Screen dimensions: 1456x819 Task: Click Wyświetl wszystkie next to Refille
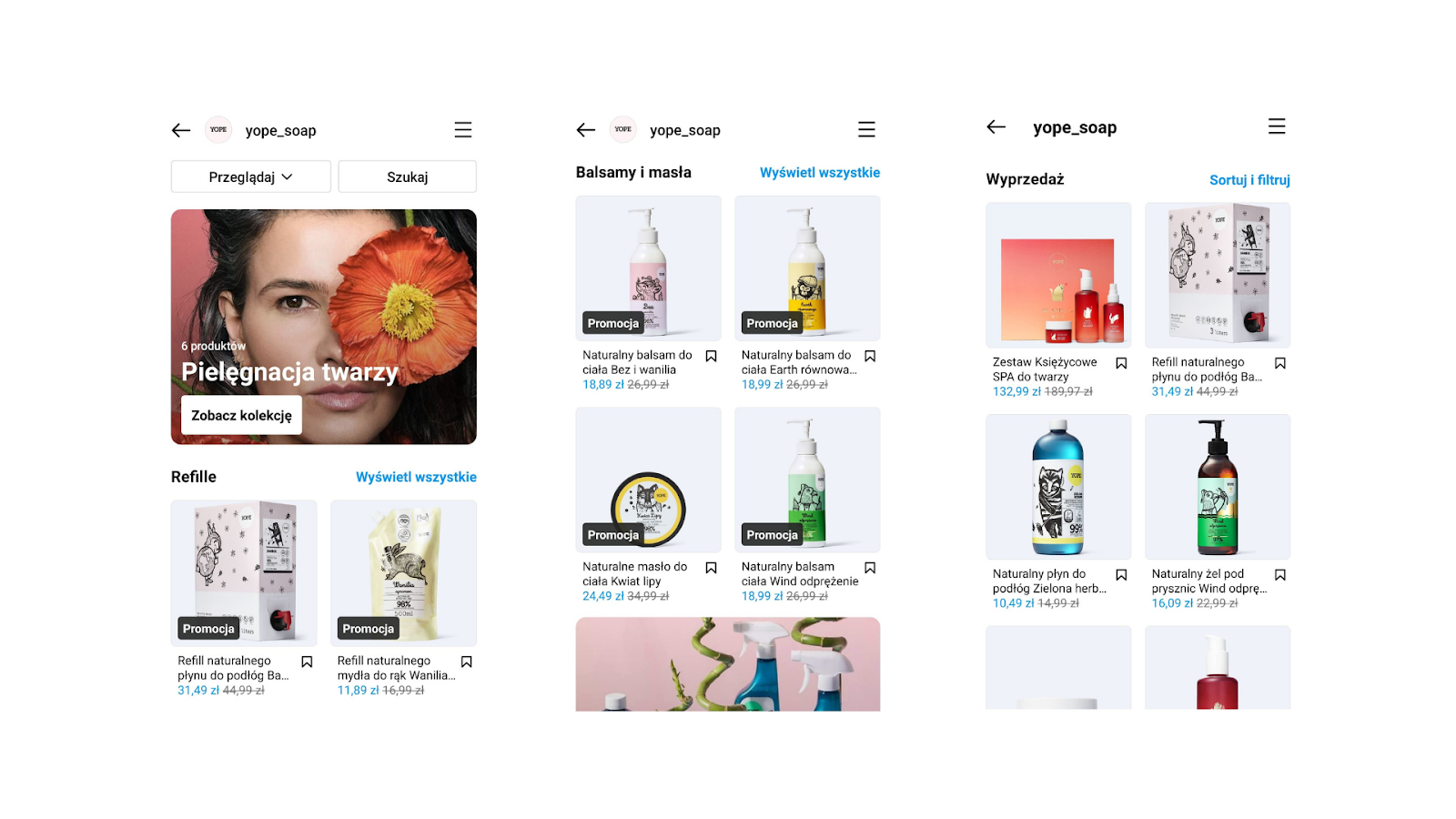(x=416, y=477)
